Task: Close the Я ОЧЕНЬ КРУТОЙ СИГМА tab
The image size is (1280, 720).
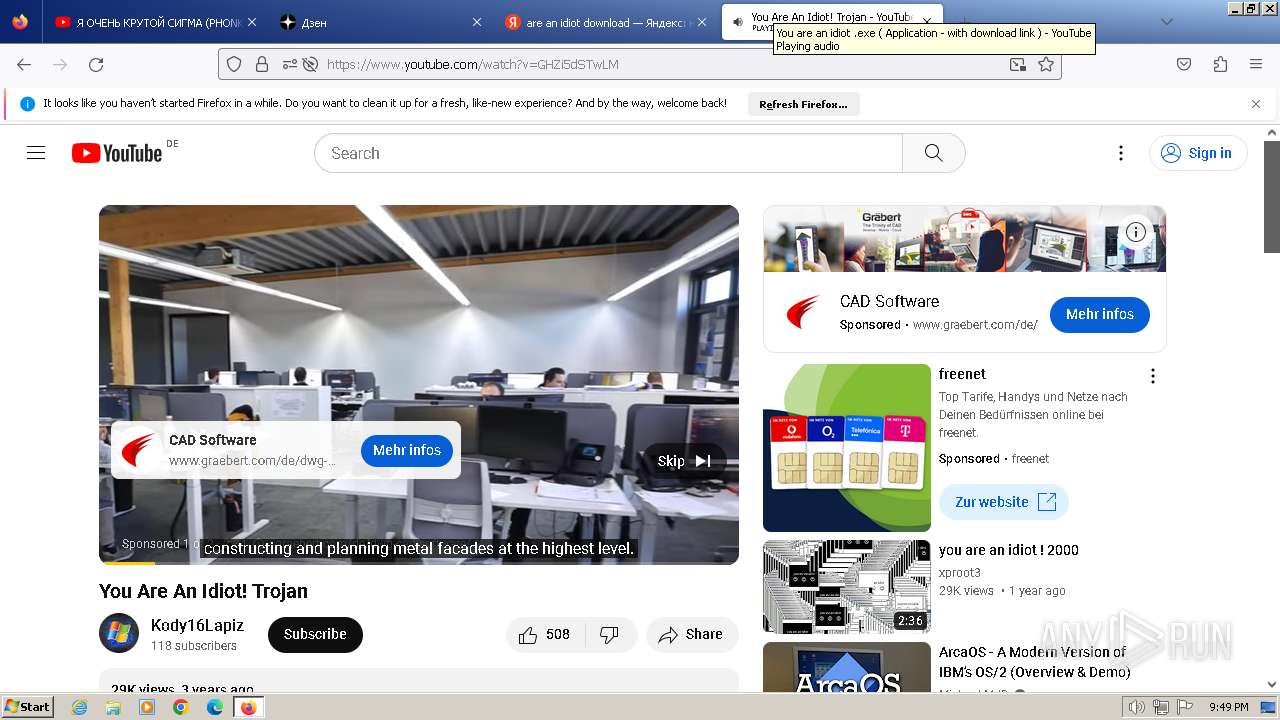Action: click(x=252, y=22)
